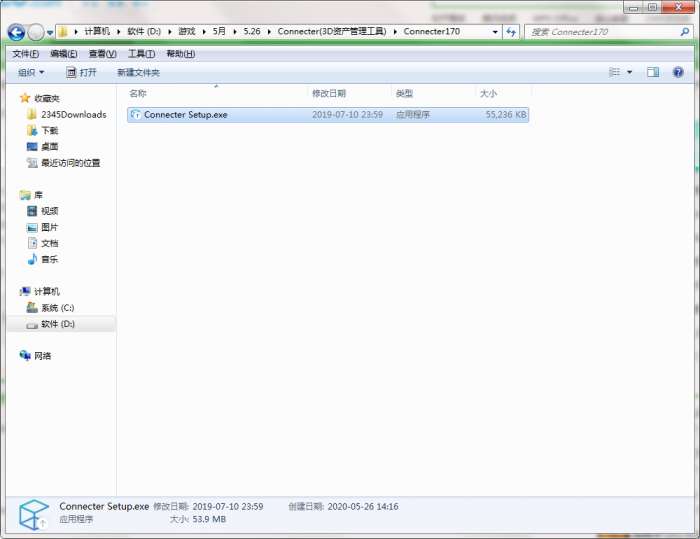
Task: Click the greyed Forward navigation arrow
Action: click(x=36, y=32)
